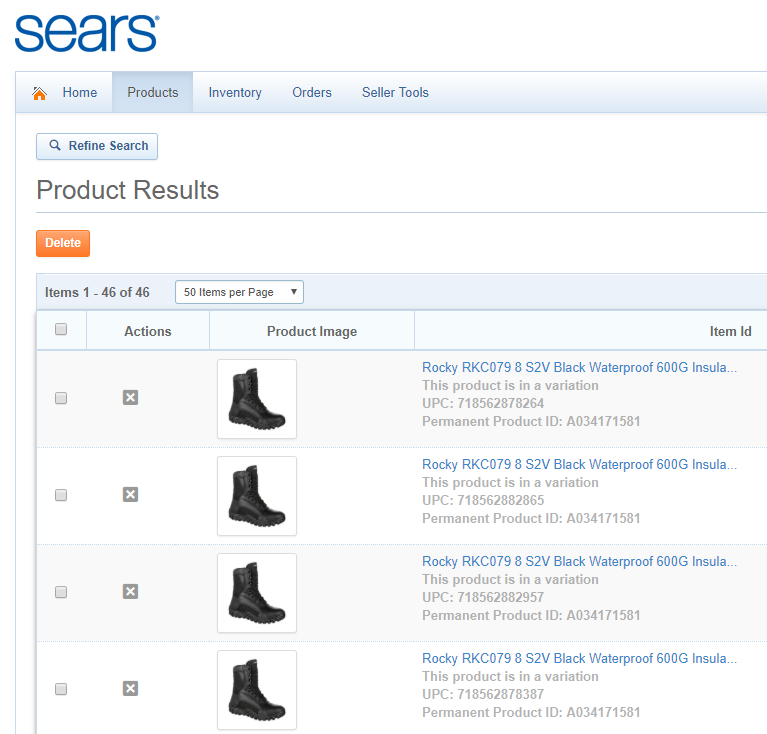Check the box for UPC 718562878264 row

point(61,398)
